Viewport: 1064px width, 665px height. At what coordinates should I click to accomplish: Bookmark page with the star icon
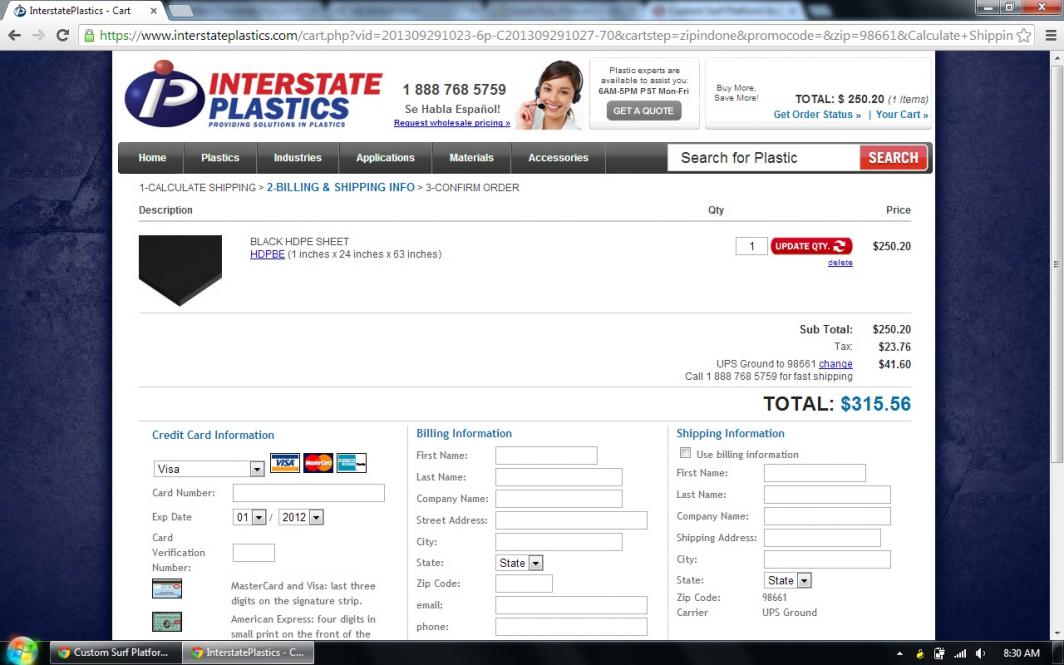1023,35
